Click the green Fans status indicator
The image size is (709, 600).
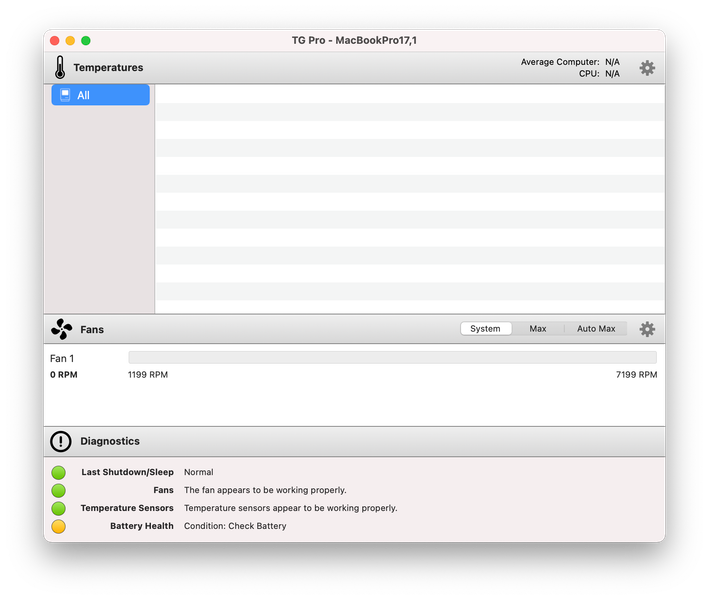tap(58, 491)
